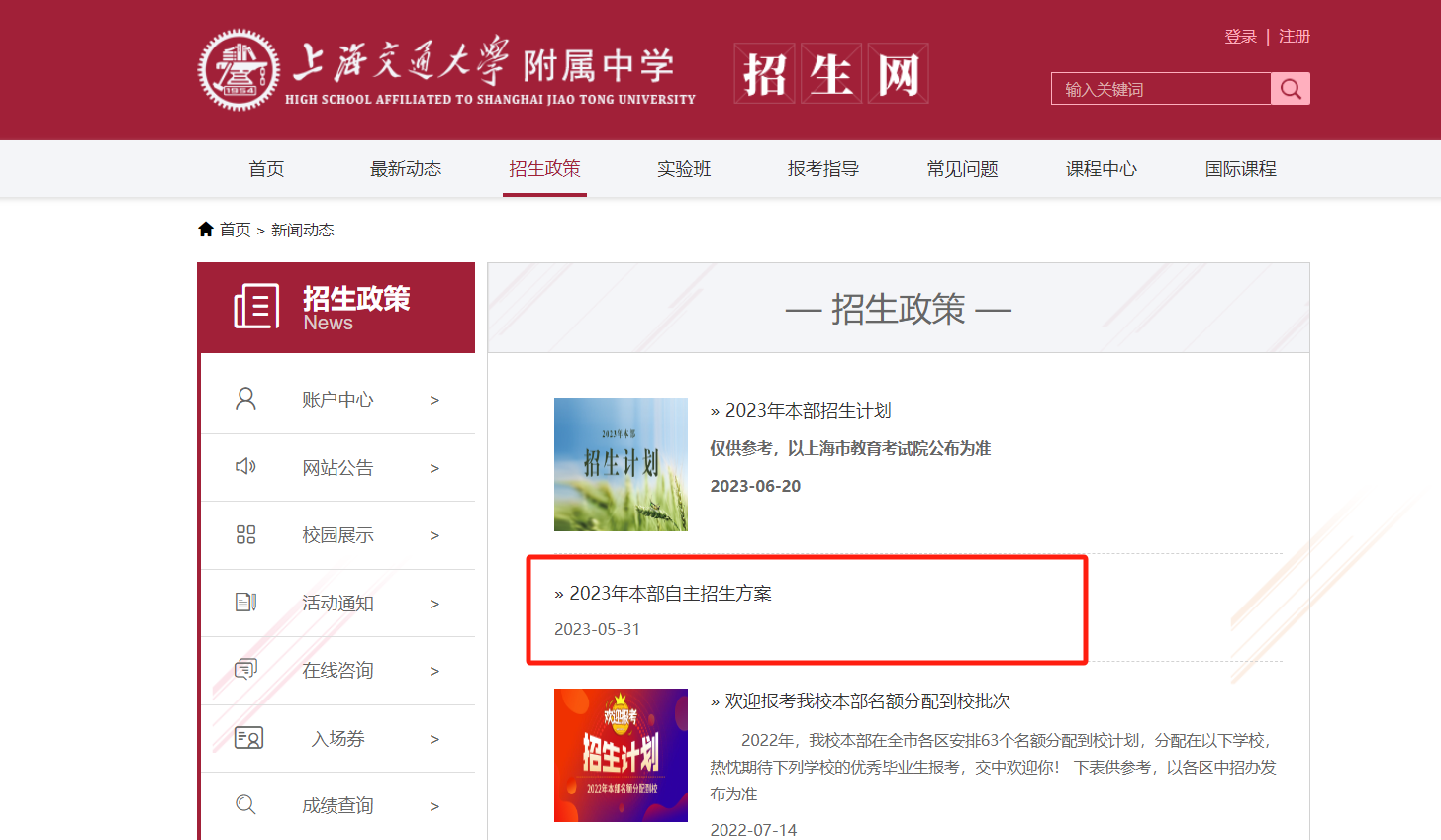The image size is (1441, 840).
Task: Expand the 账户中心 sidebar entry arrow
Action: tap(433, 399)
